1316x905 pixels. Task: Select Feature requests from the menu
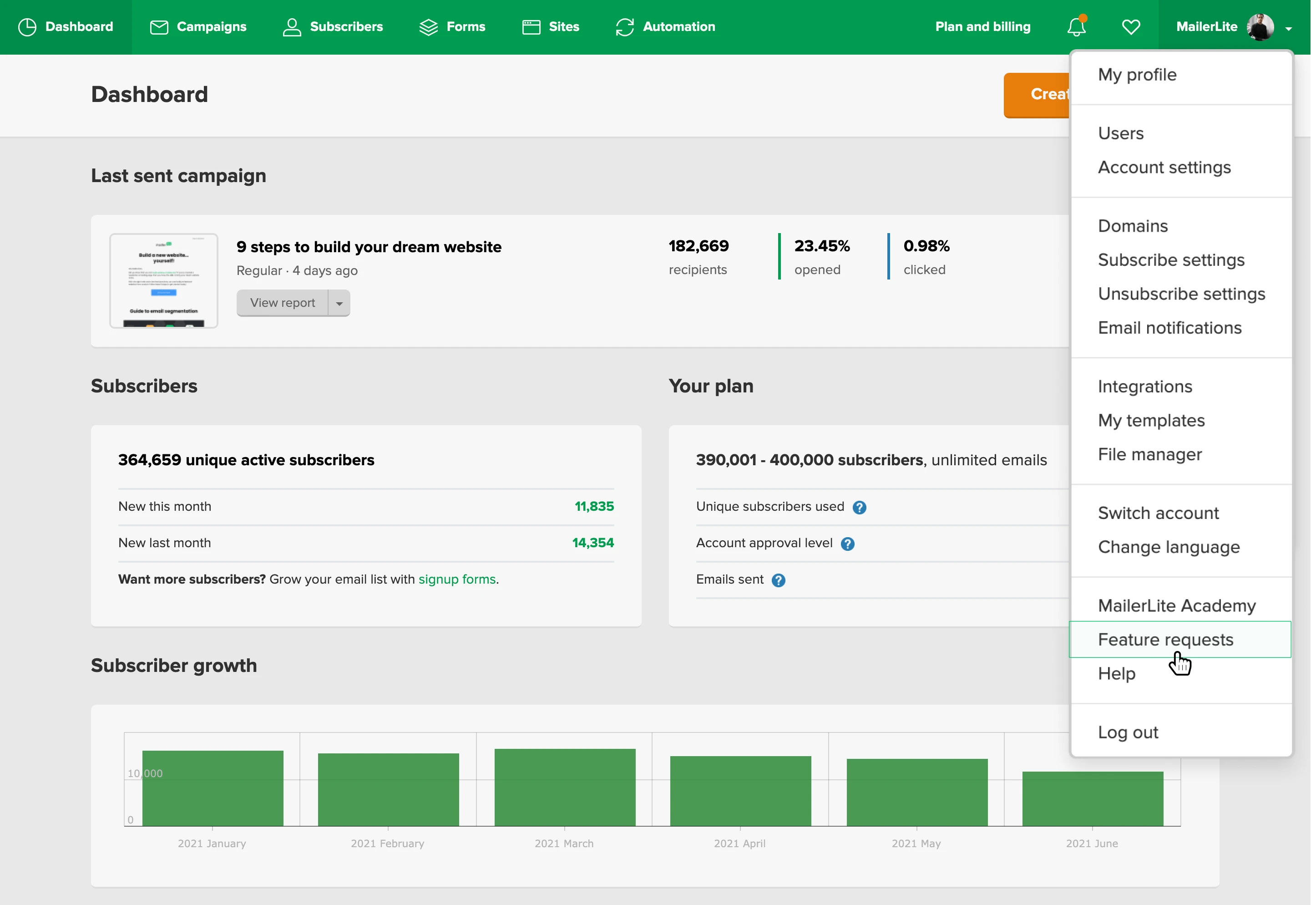pos(1165,640)
